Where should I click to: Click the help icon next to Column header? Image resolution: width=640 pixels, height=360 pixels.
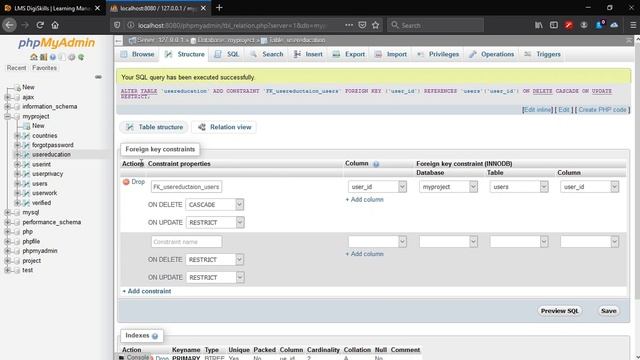(376, 164)
